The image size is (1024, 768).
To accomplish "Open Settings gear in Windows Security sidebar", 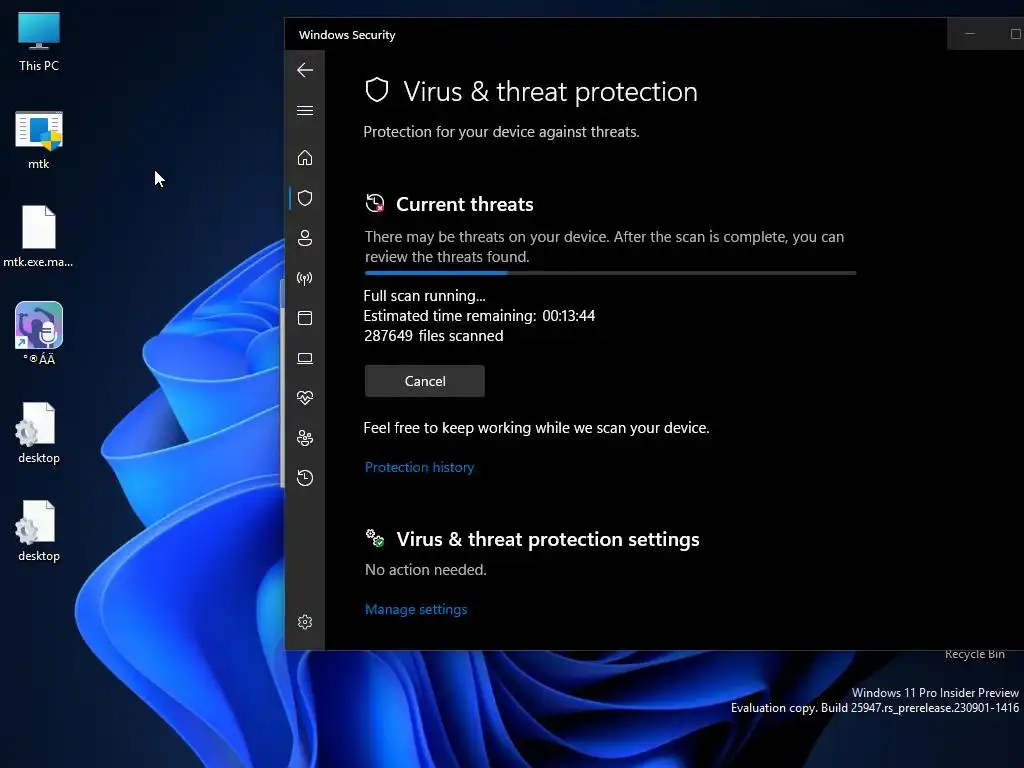I will (305, 622).
